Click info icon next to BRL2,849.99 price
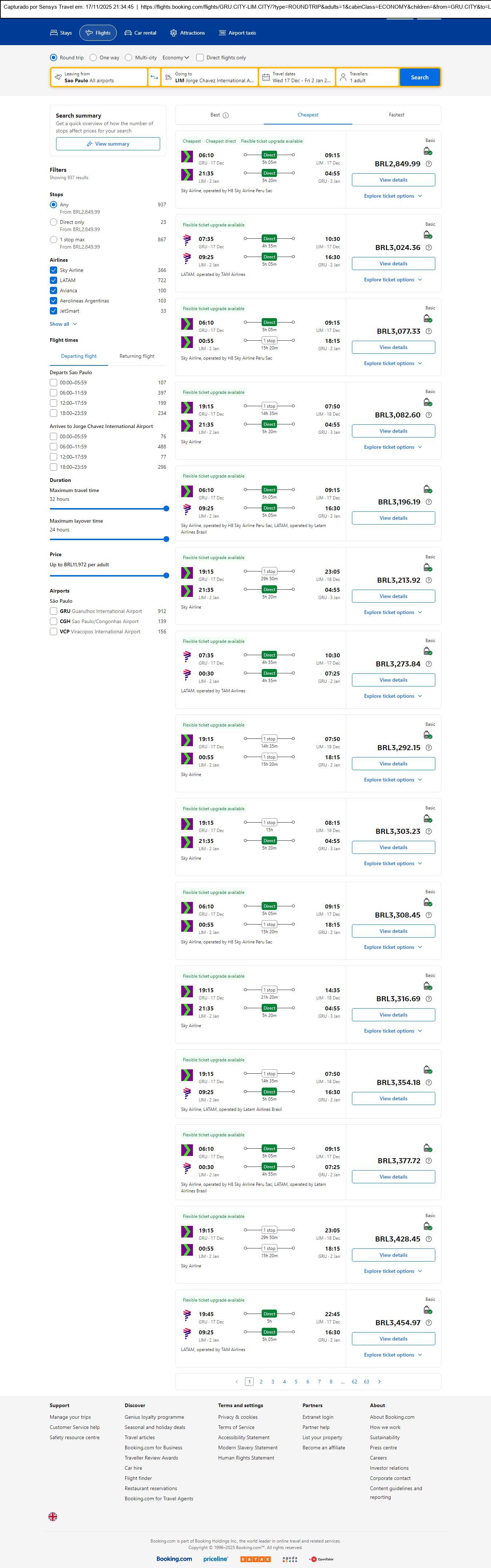 pyautogui.click(x=429, y=165)
